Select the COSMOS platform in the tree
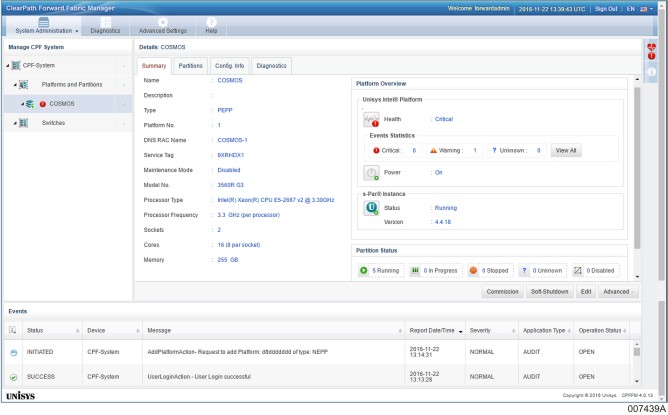Screen dimensions: 668x415 point(62,103)
